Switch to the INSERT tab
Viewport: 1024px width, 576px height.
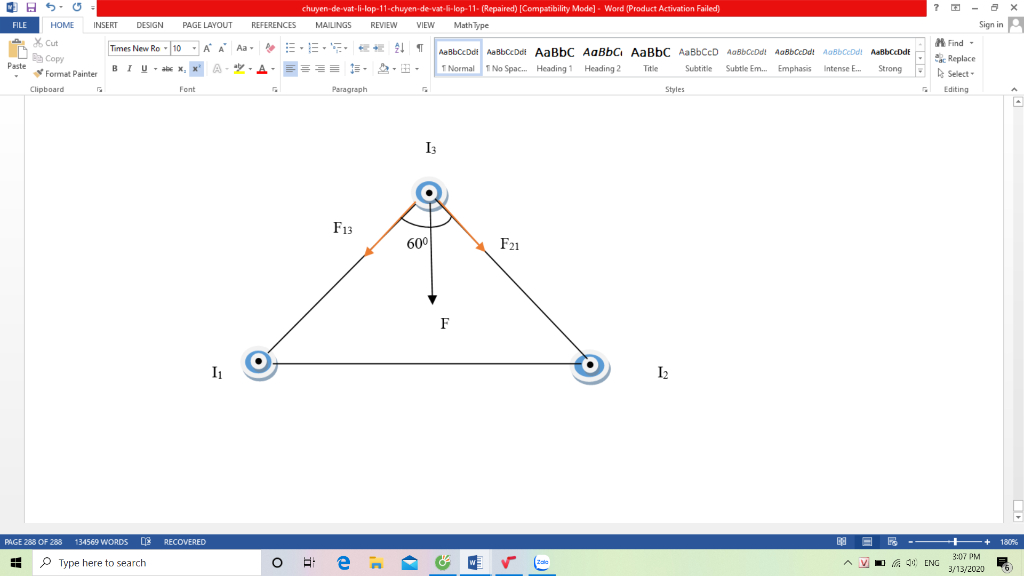(x=105, y=25)
